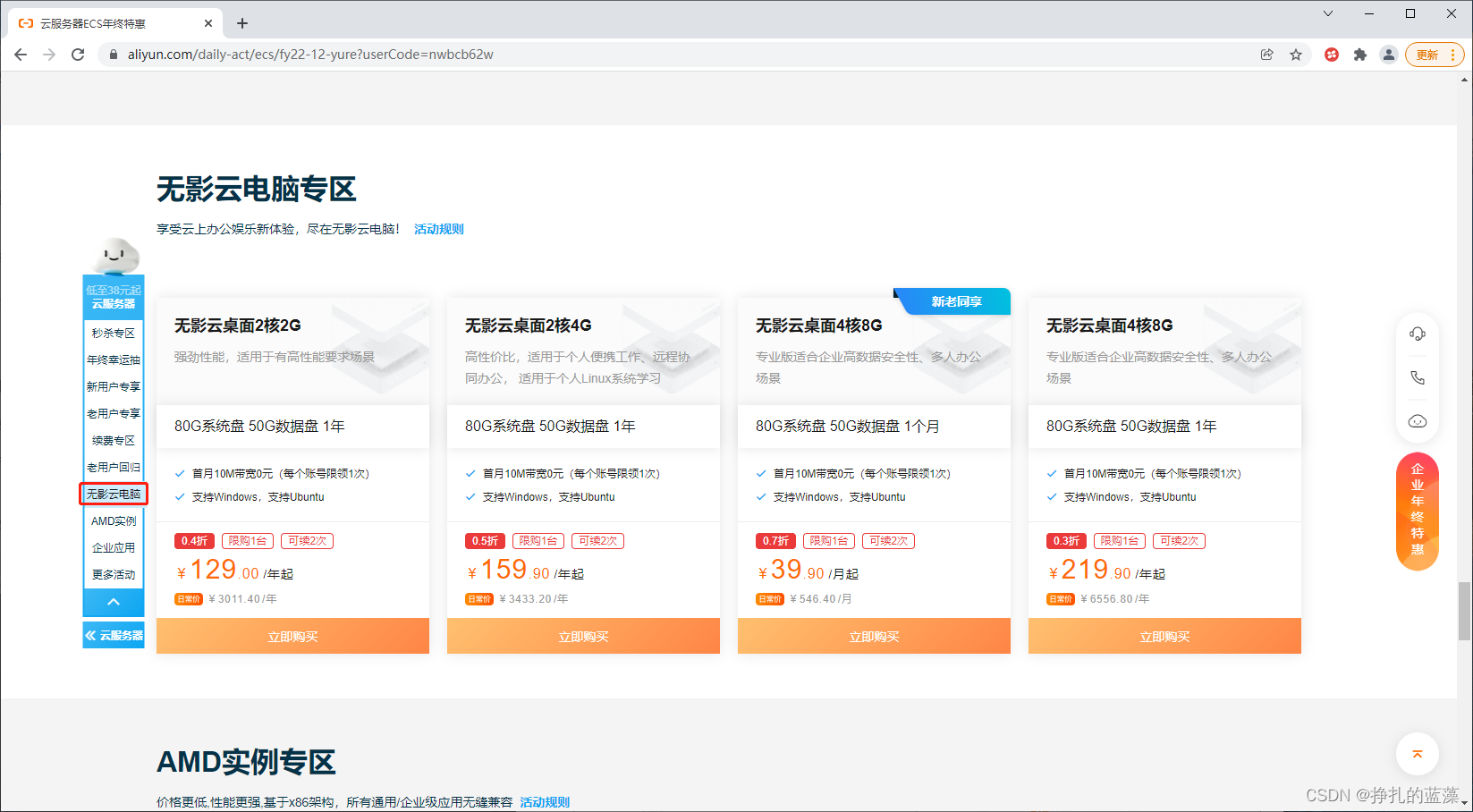Click the 新老同享 ribbon badge
The width and height of the screenshot is (1473, 812).
pyautogui.click(x=953, y=301)
